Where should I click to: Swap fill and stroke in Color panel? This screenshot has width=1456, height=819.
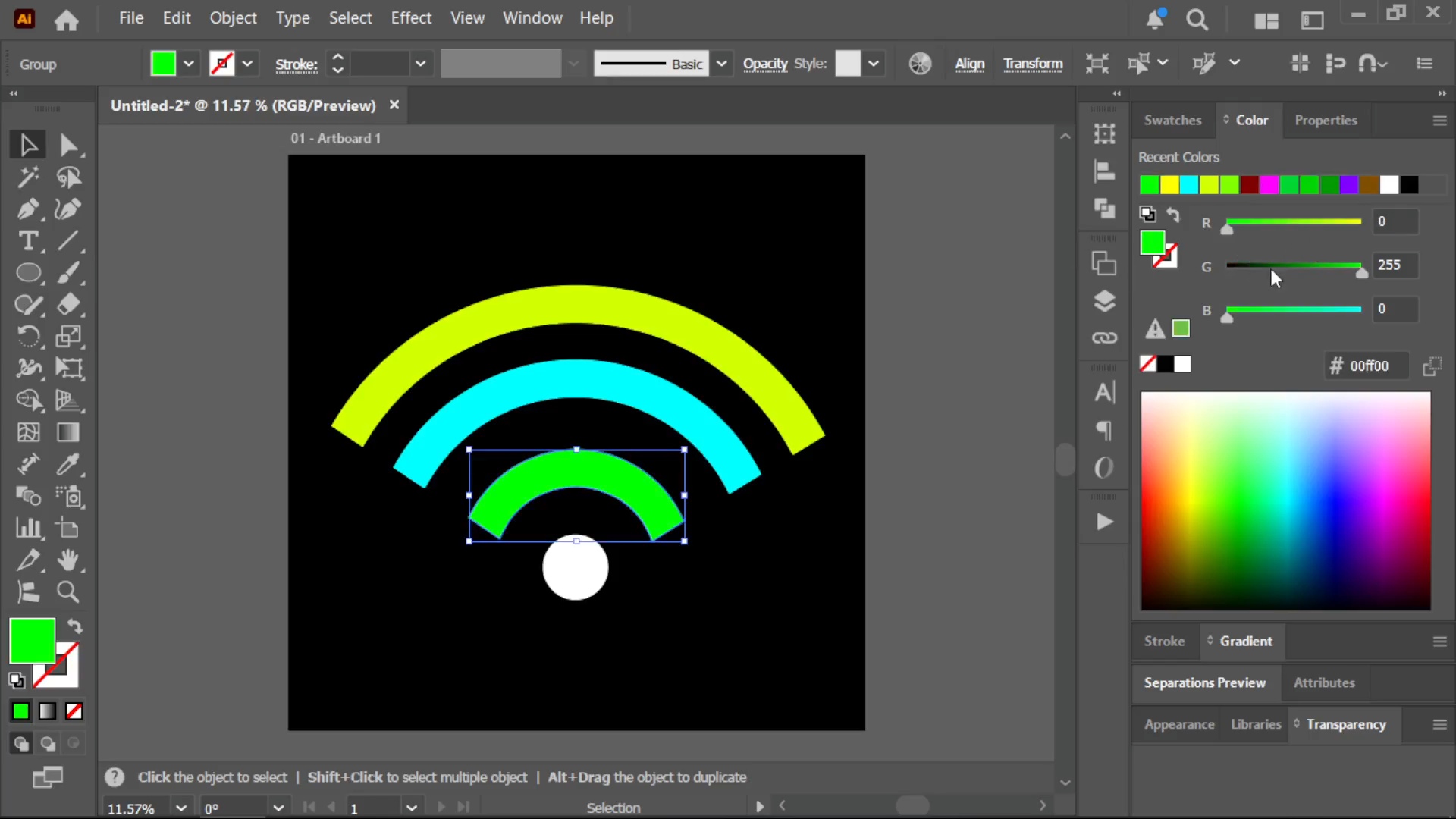[1173, 215]
